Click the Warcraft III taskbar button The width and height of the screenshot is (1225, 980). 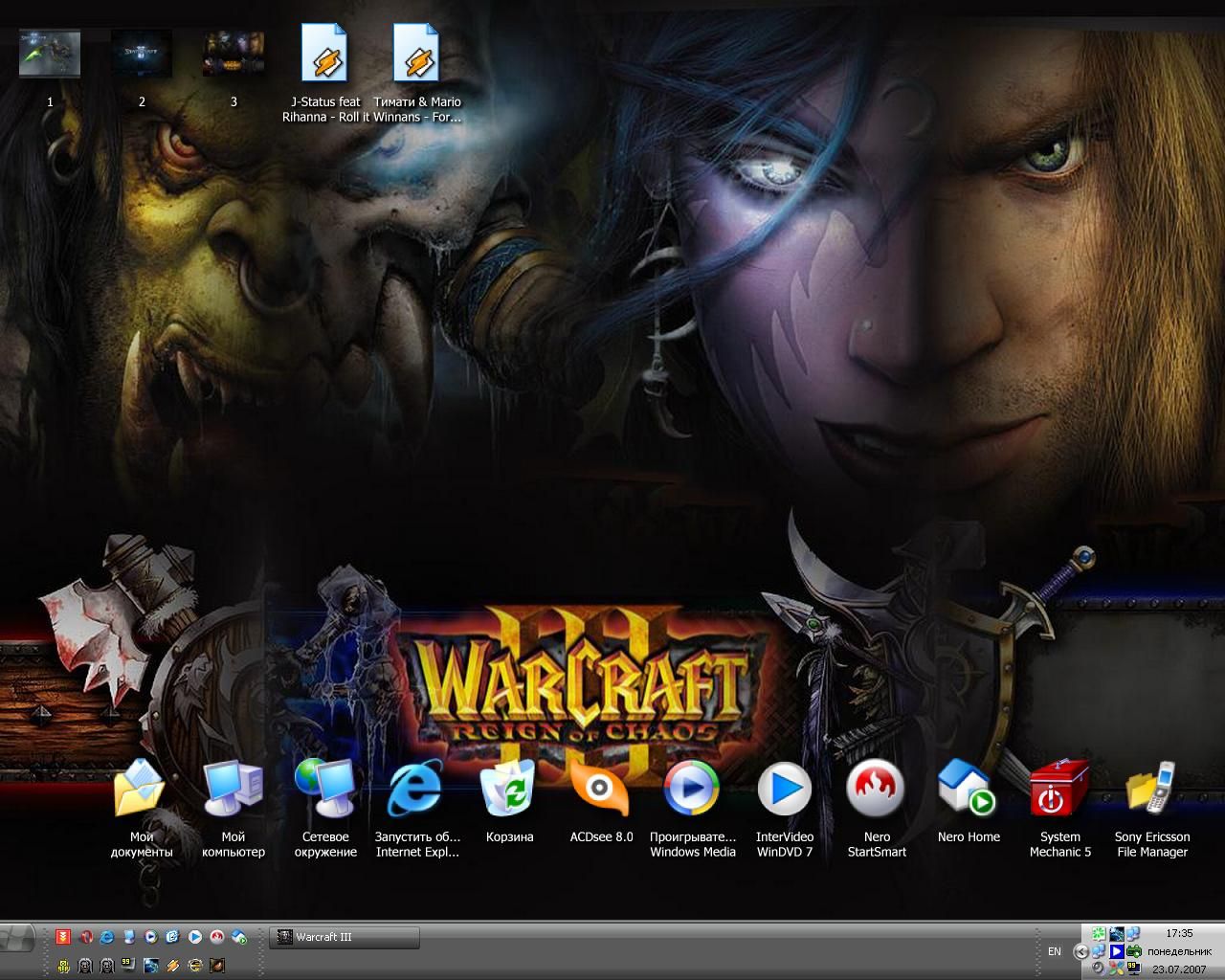(x=345, y=937)
